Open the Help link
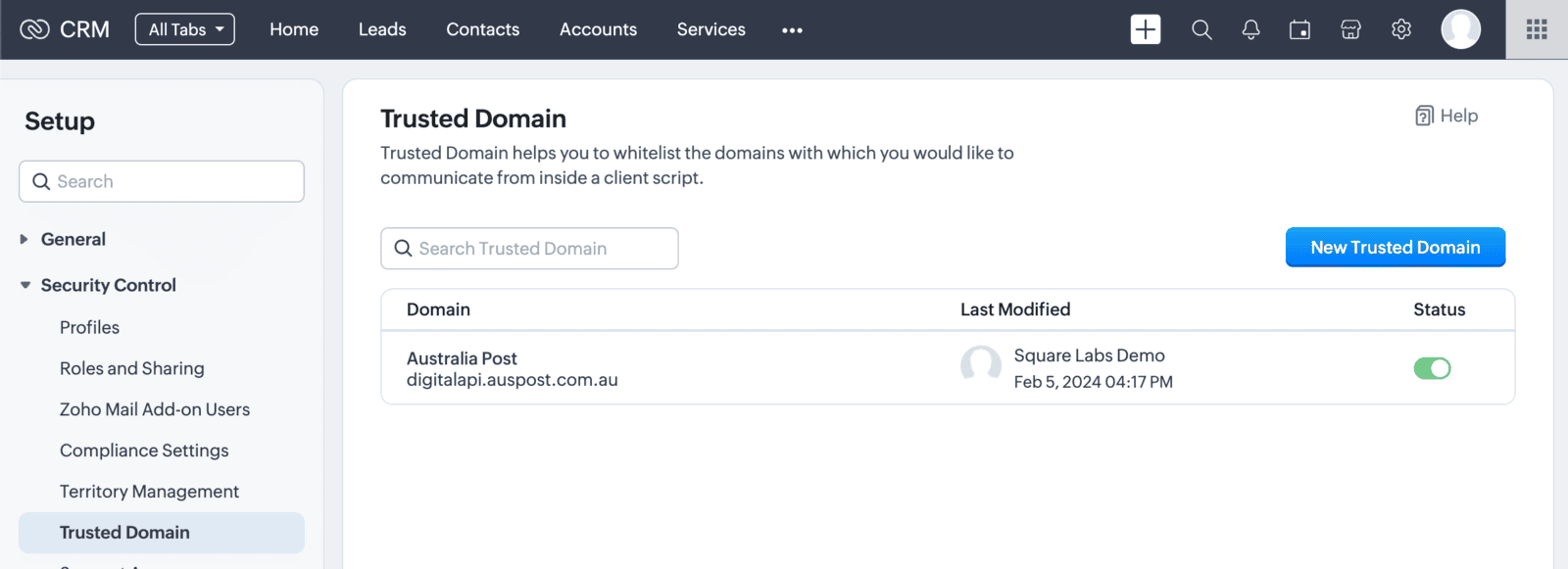This screenshot has width=1568, height=569. pos(1446,116)
